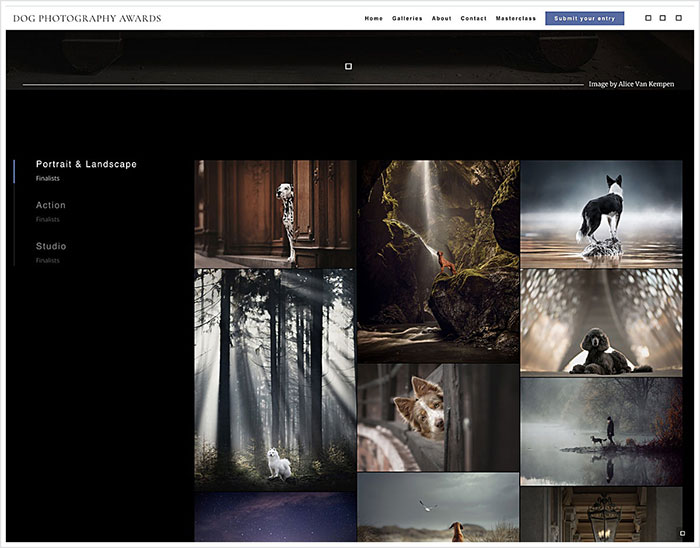Open the Contact page
Viewport: 700px width, 548px height.
coord(473,18)
